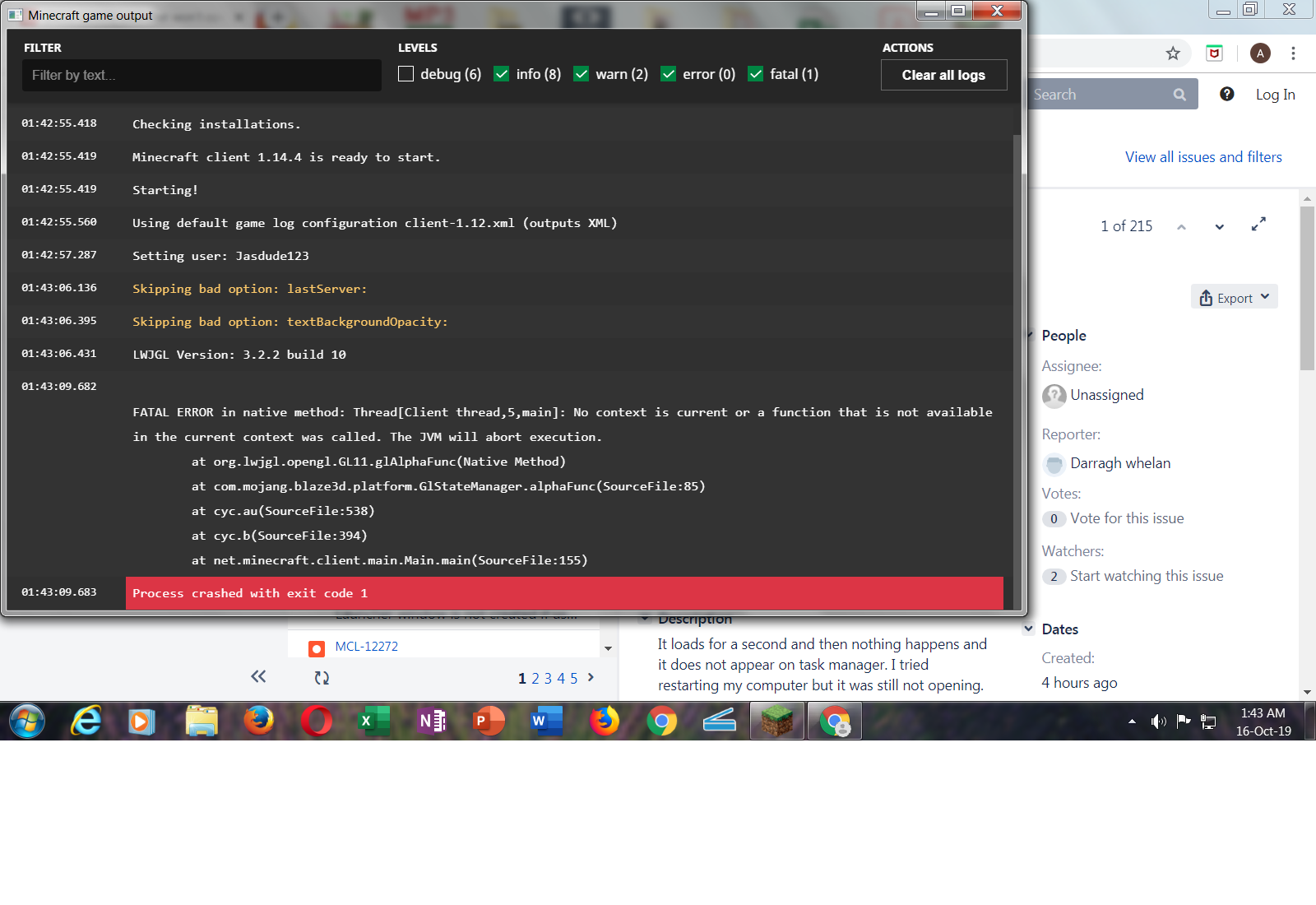Open the Chrome three-dot menu
Viewport: 1316px width, 905px height.
coord(1293,53)
